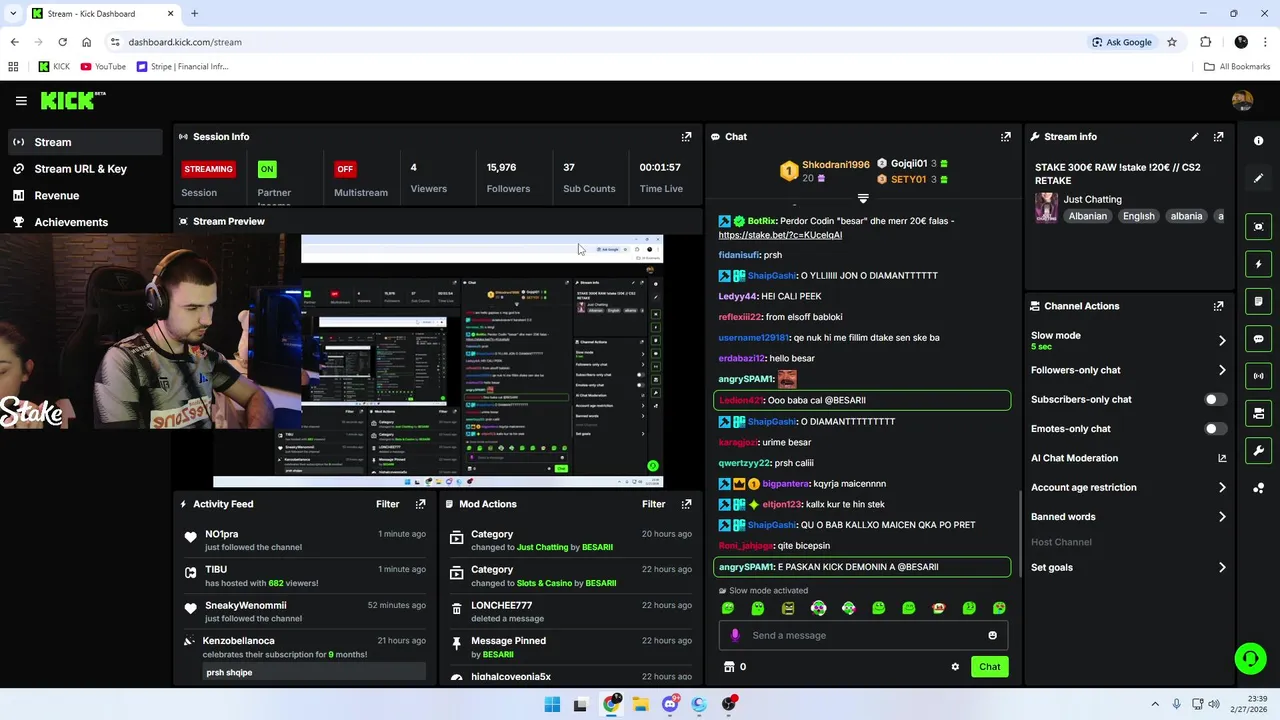Click the info icon in the right rail
The width and height of the screenshot is (1280, 720).
[1258, 141]
